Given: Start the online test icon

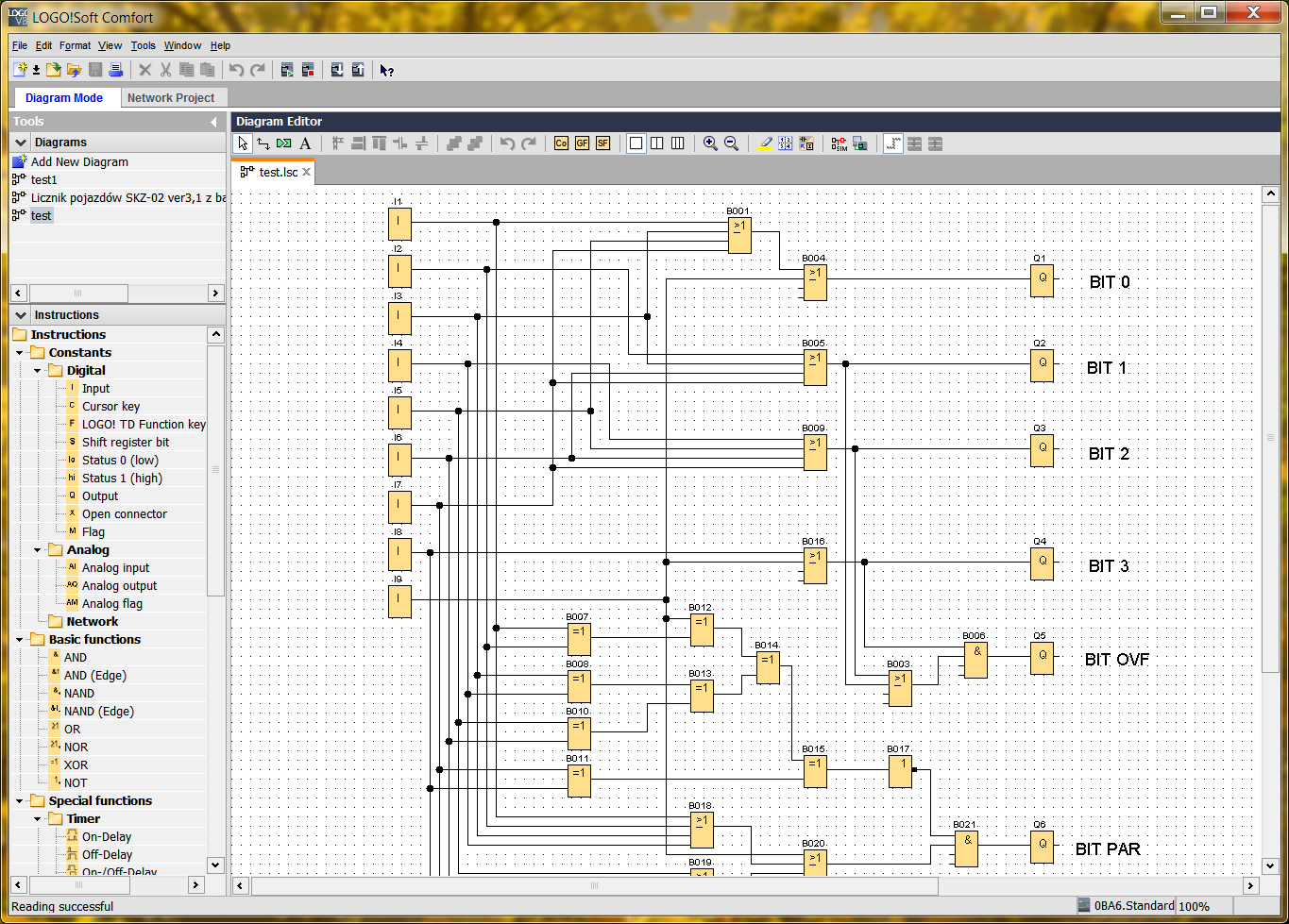Looking at the screenshot, I should pos(859,143).
